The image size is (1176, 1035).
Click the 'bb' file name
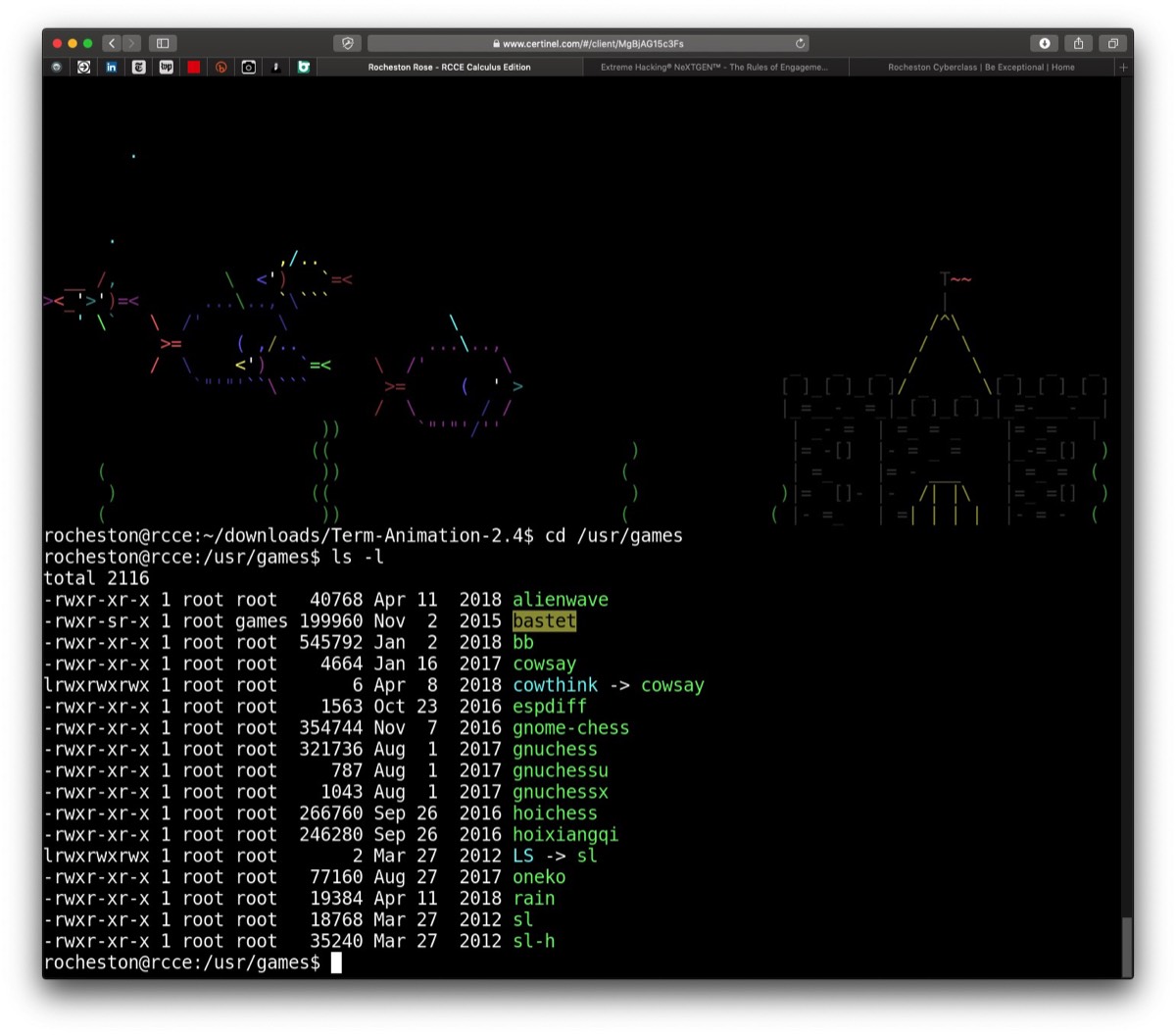point(523,643)
